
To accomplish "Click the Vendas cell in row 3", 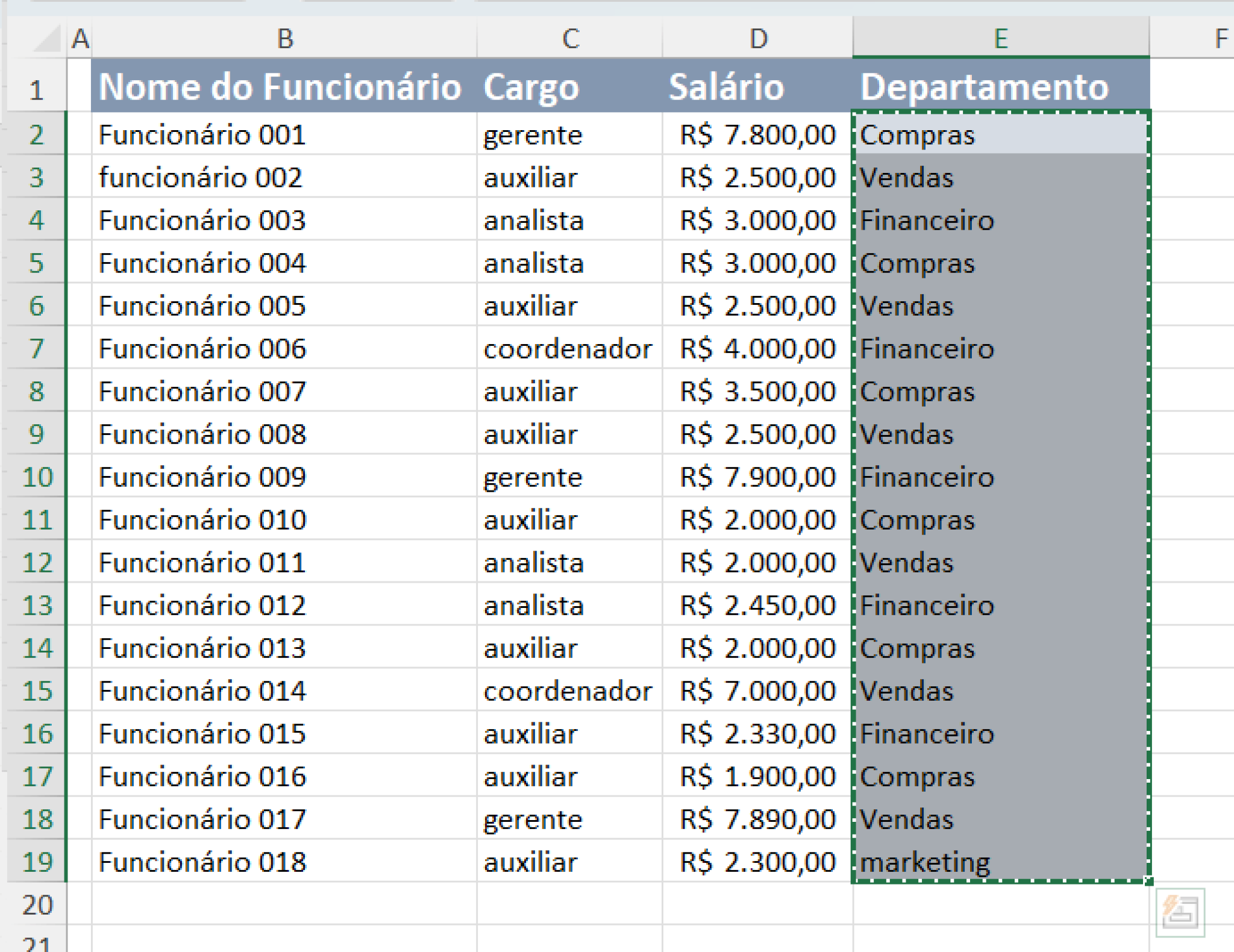I will (x=907, y=177).
